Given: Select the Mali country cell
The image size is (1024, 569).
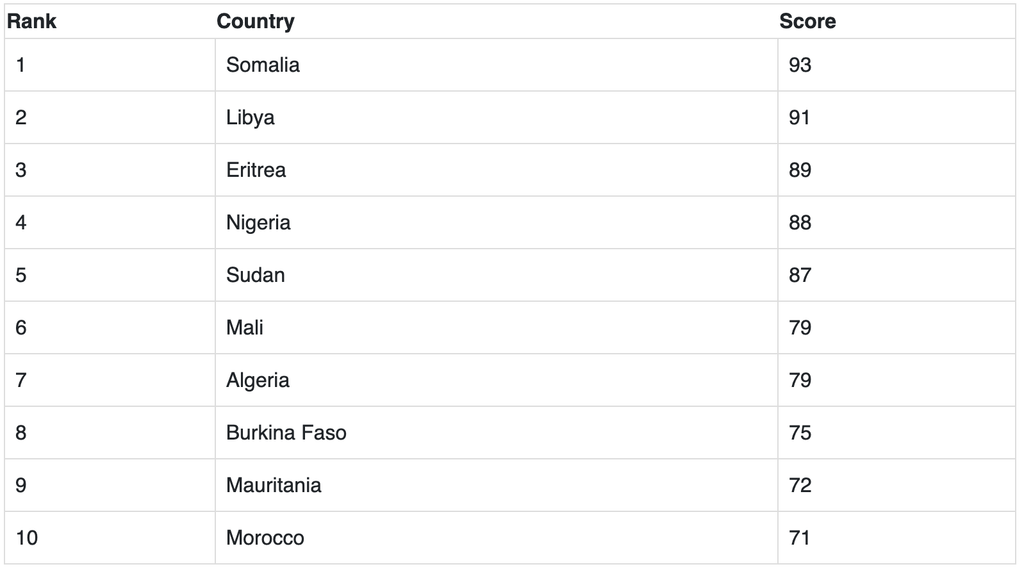Looking at the screenshot, I should [x=245, y=328].
